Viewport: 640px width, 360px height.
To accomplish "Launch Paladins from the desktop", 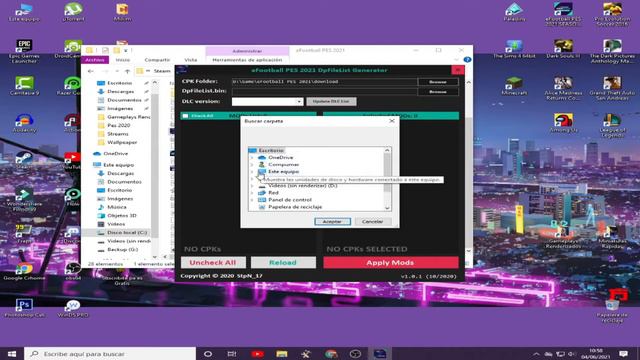I will [514, 11].
